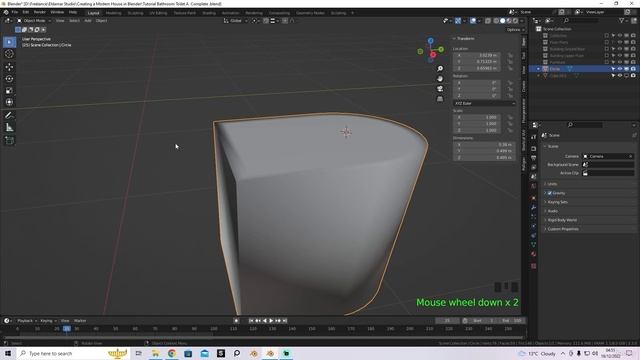Open Modifier properties wrench icon
Viewport: 640px width, 360px height.
tap(533, 207)
